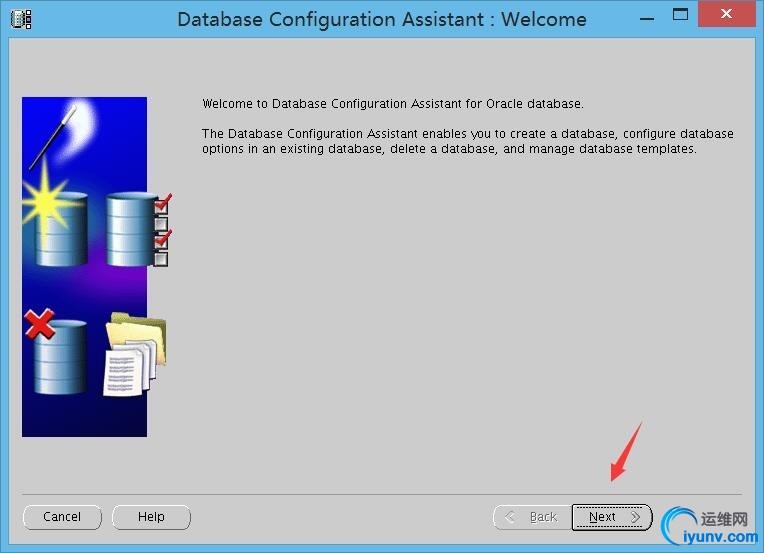Open the Help button

pos(152,517)
